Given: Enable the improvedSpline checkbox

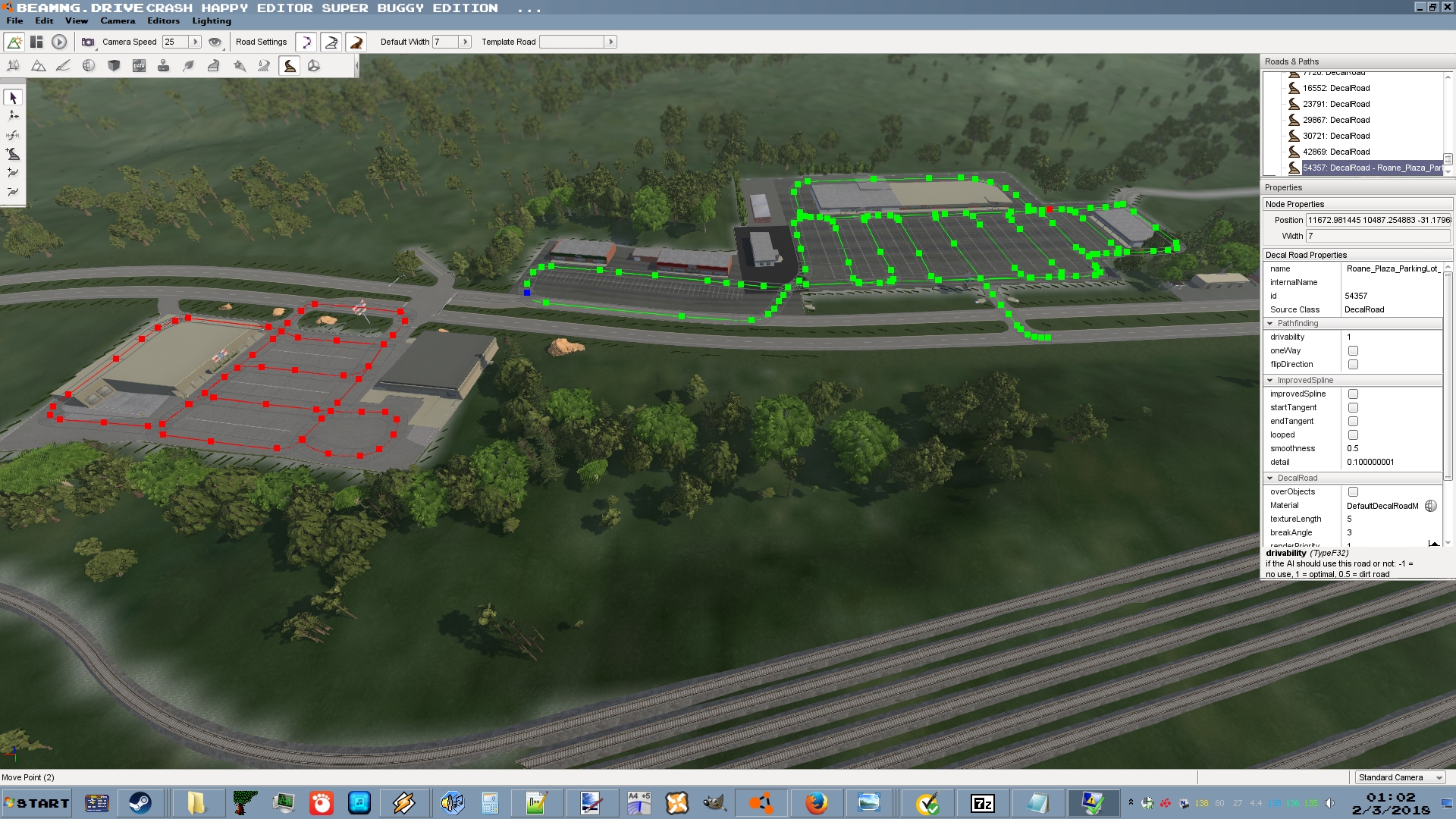Looking at the screenshot, I should [x=1353, y=394].
